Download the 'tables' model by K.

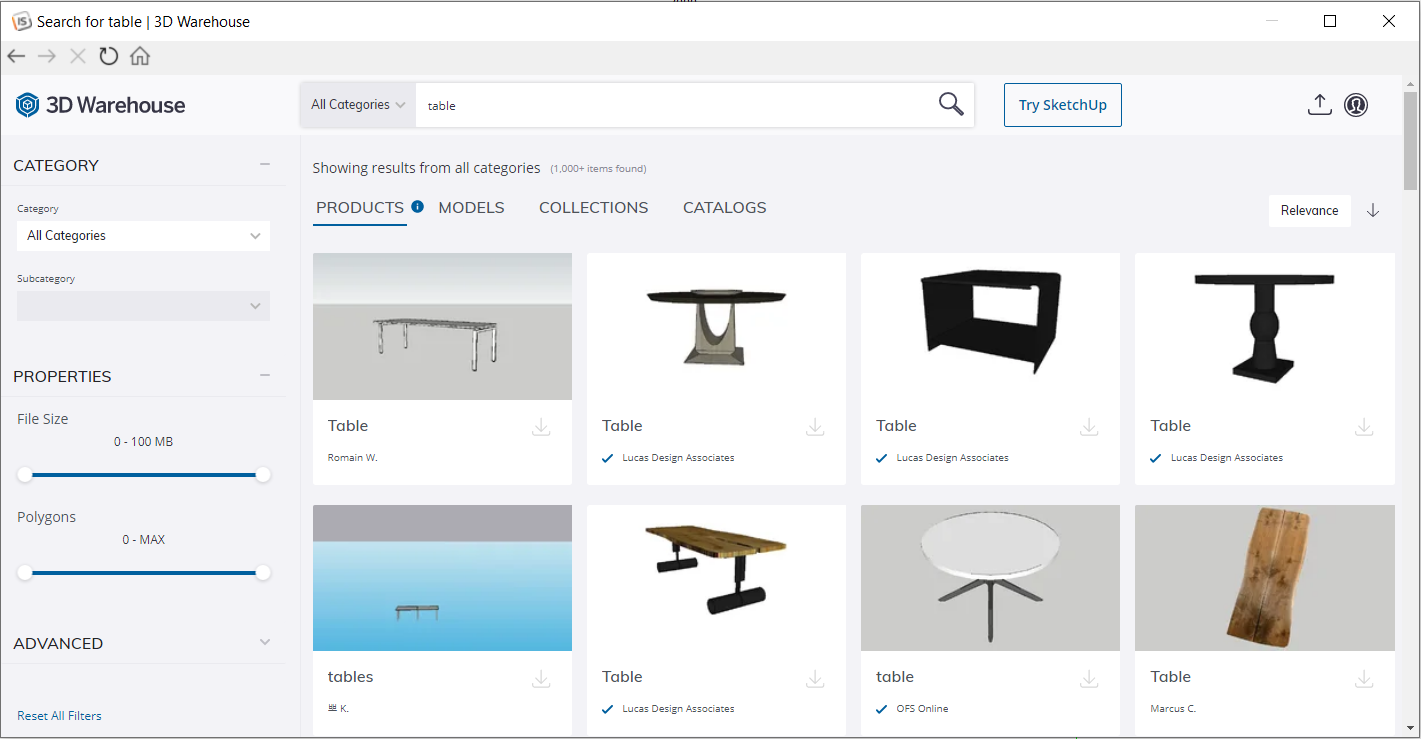click(x=541, y=679)
